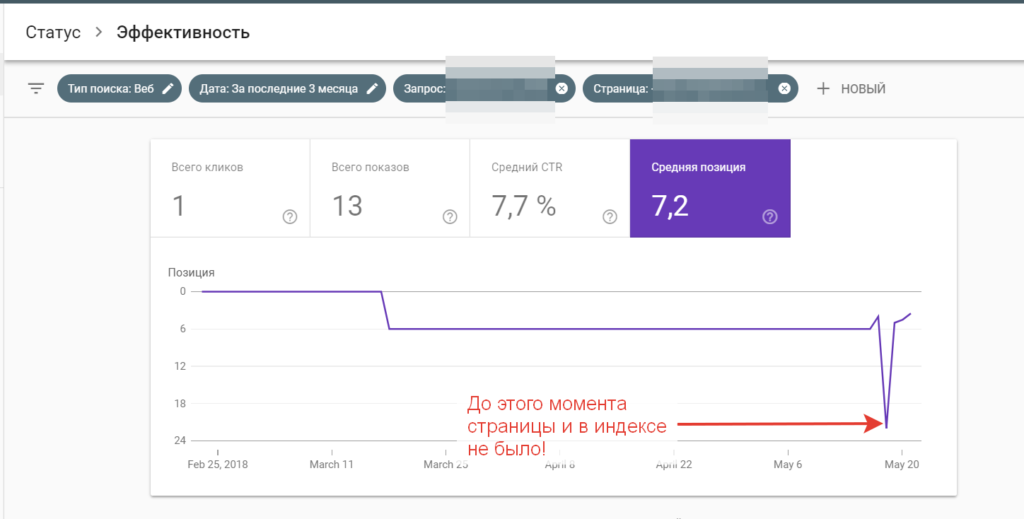
Task: Select 'Эффективность' breadcrumb title
Action: pos(183,32)
